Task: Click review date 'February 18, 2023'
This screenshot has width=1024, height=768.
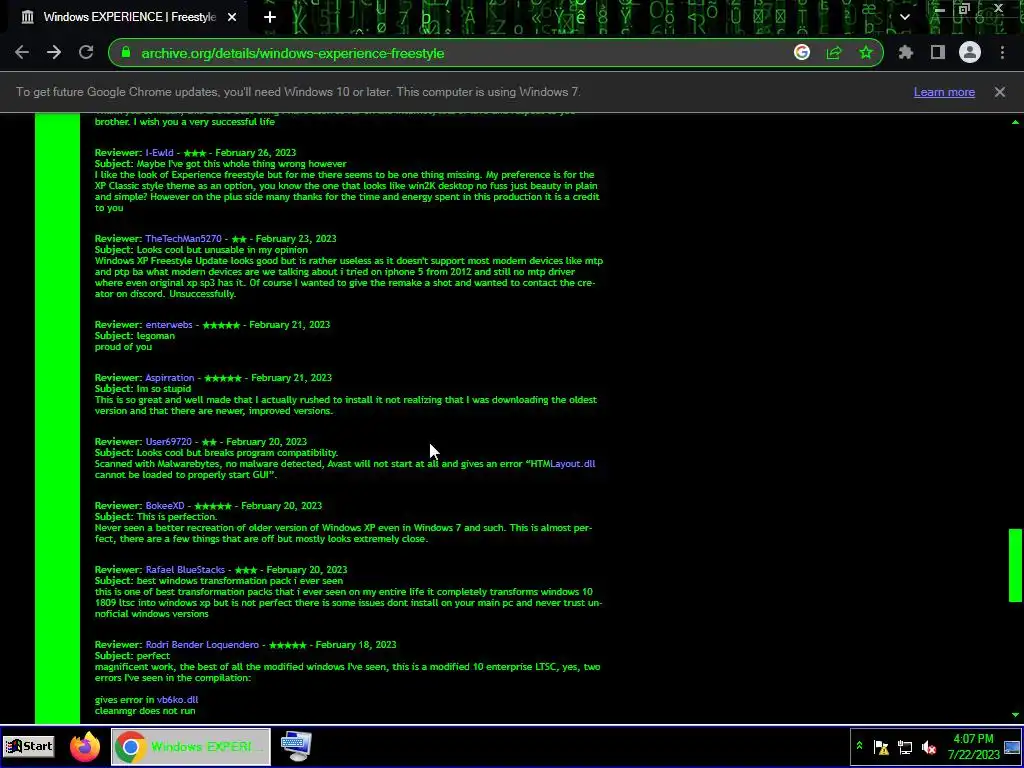Action: (356, 645)
